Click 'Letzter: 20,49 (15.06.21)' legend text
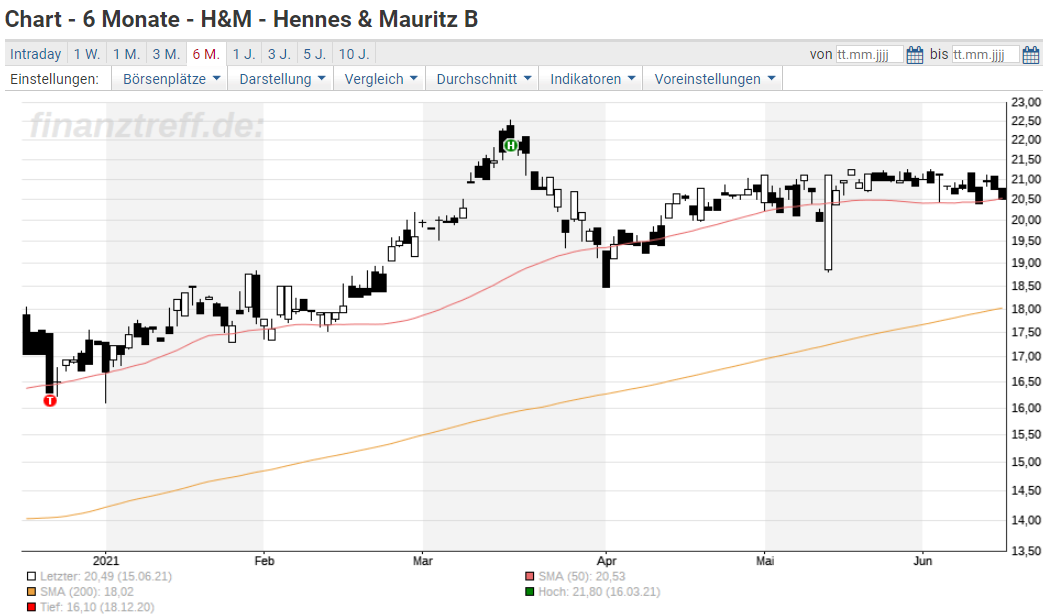1043x615 pixels. (x=106, y=576)
